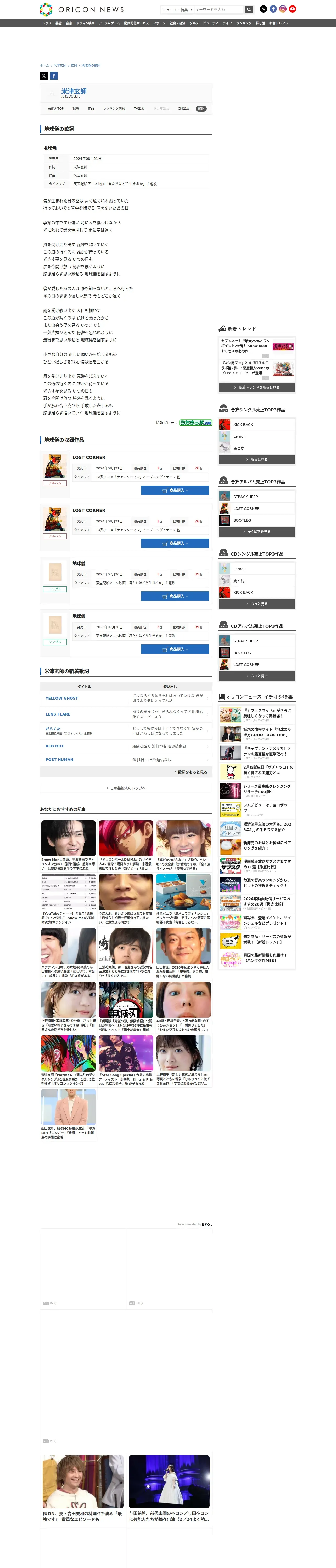Open the 「ドラゴンボールDAIMA」 article thumbnail
Viewport: 336px width, 1568px height.
126,838
